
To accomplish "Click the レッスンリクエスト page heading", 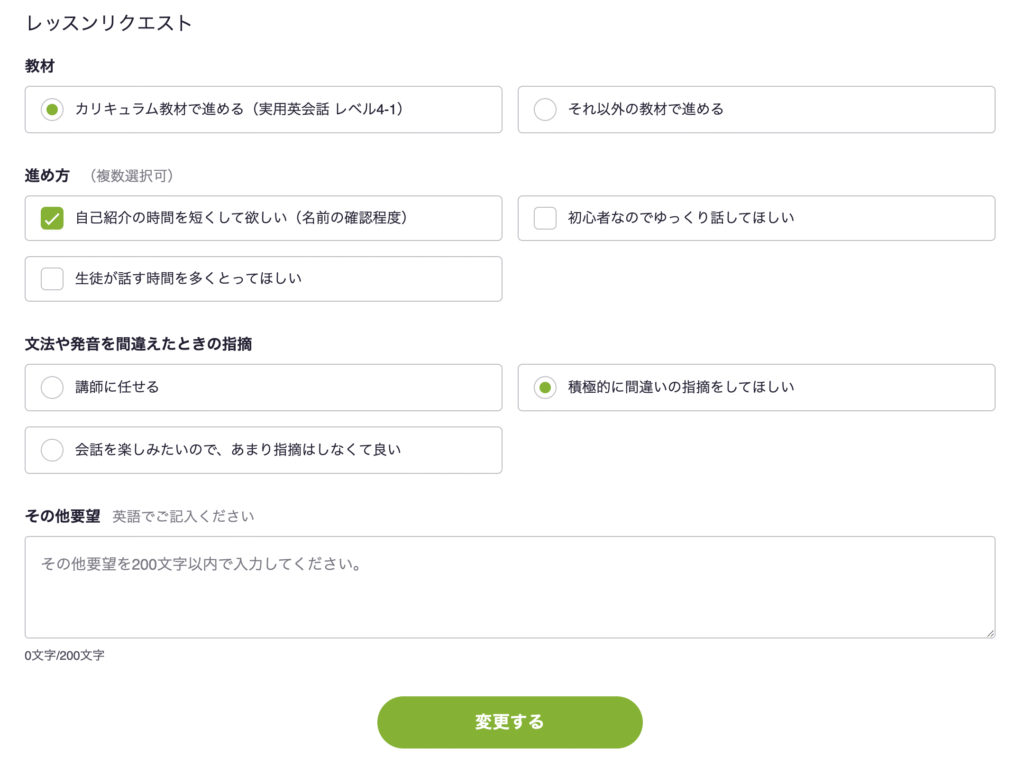I will pyautogui.click(x=109, y=23).
